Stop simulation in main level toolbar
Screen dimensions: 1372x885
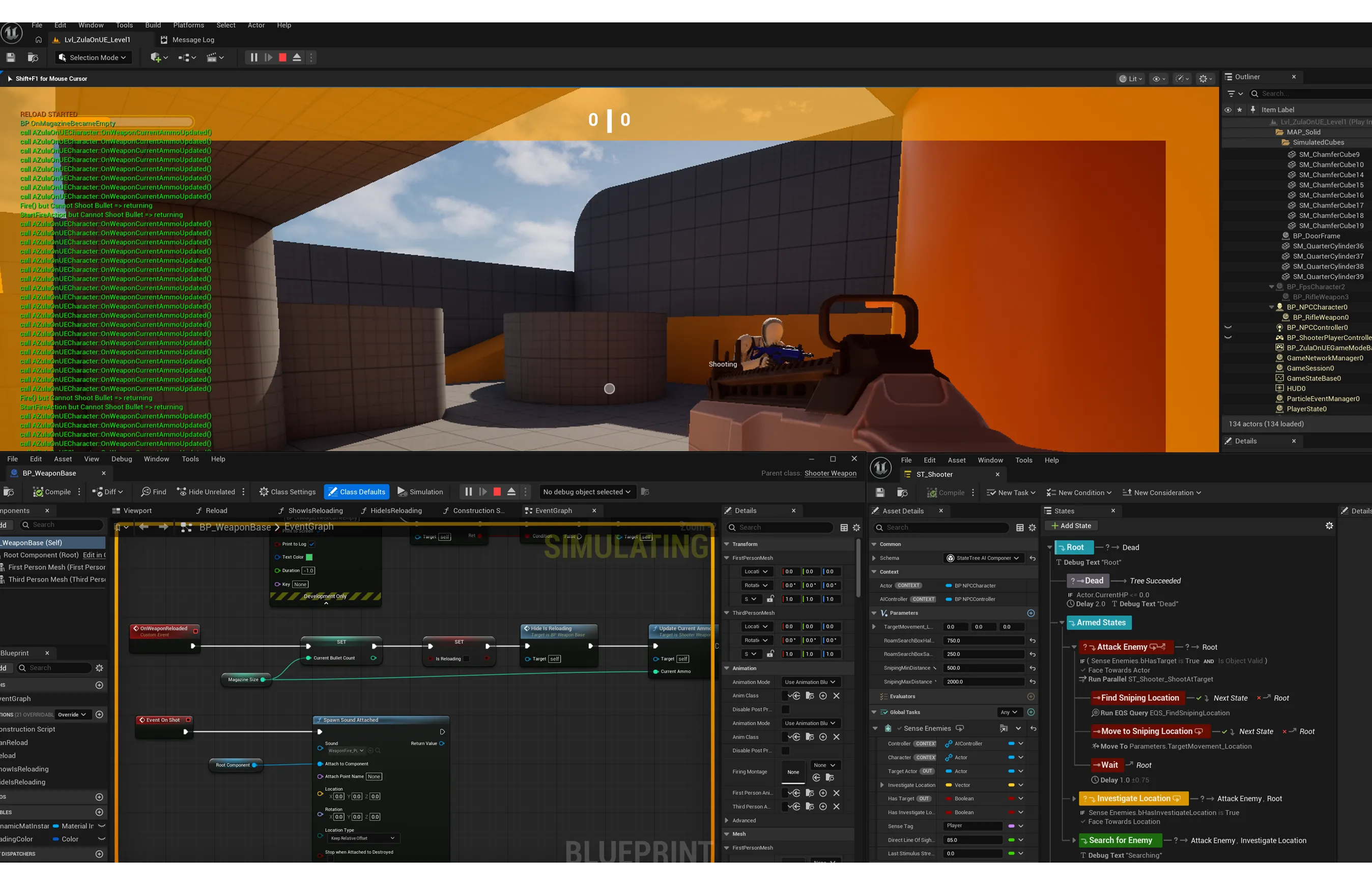[282, 58]
